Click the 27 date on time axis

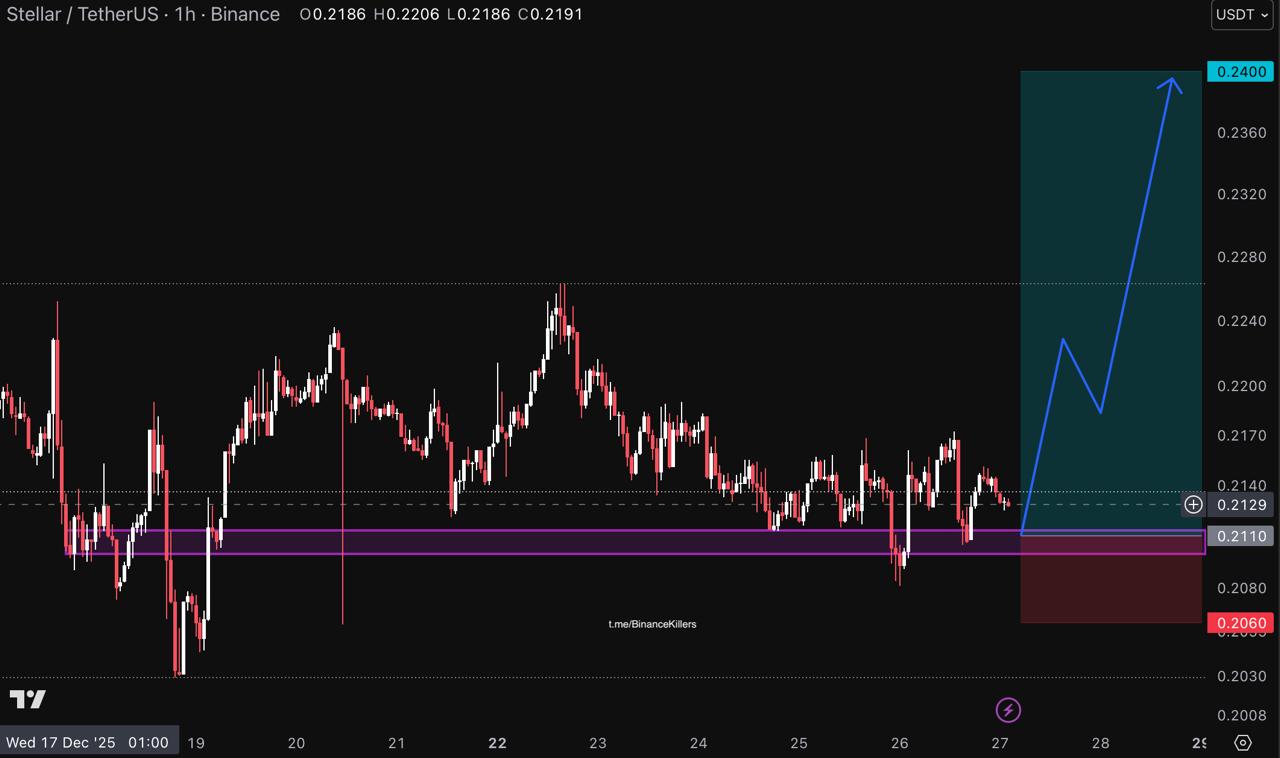tap(1000, 743)
